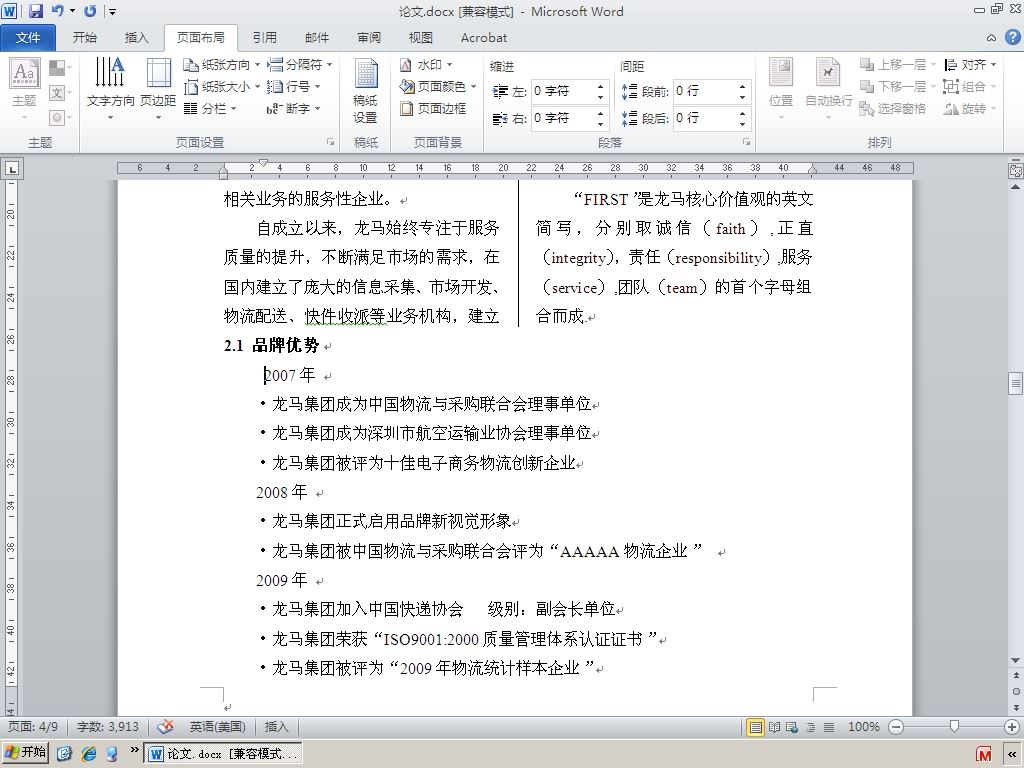
Task: Click the Redo icon in title bar
Action: 90,11
